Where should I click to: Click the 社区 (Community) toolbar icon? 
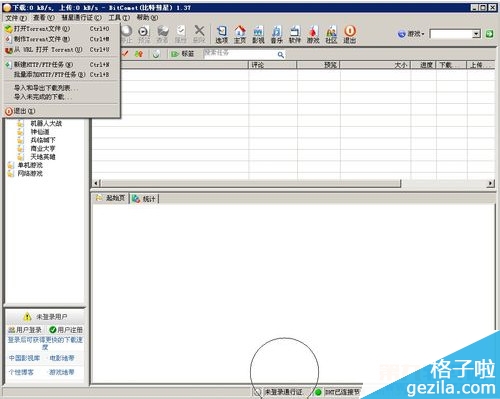click(331, 35)
